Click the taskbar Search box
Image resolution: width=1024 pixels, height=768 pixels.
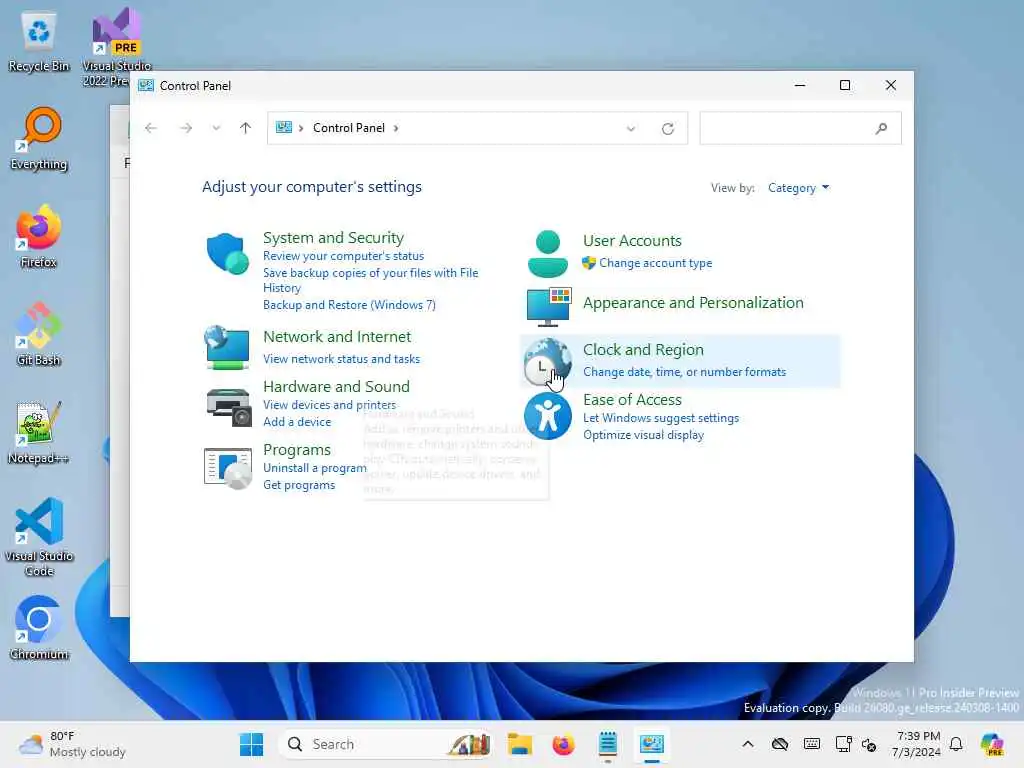click(x=385, y=744)
